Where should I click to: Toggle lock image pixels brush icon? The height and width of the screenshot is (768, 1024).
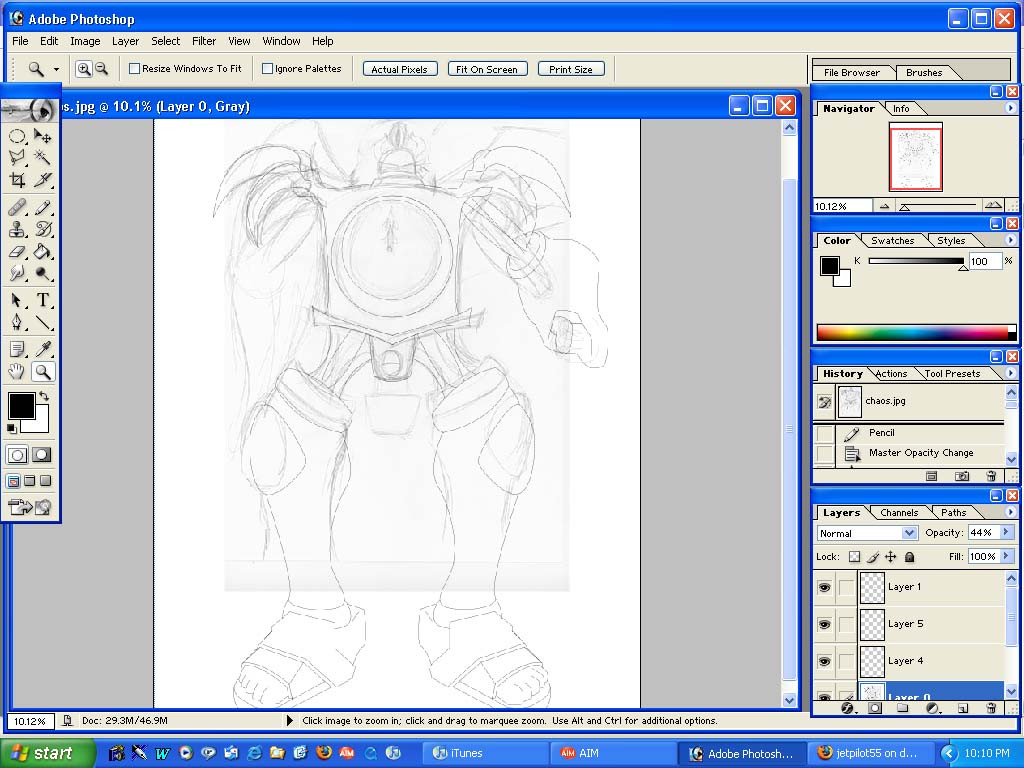(872, 557)
